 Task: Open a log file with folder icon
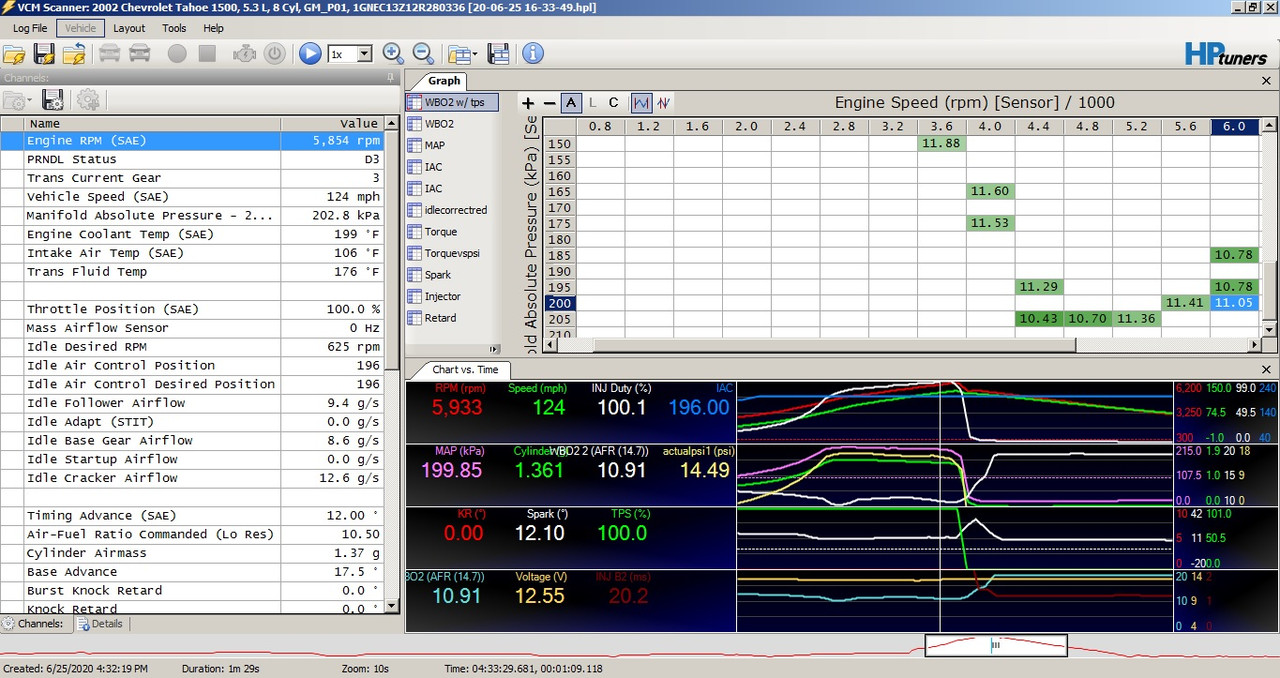point(15,54)
